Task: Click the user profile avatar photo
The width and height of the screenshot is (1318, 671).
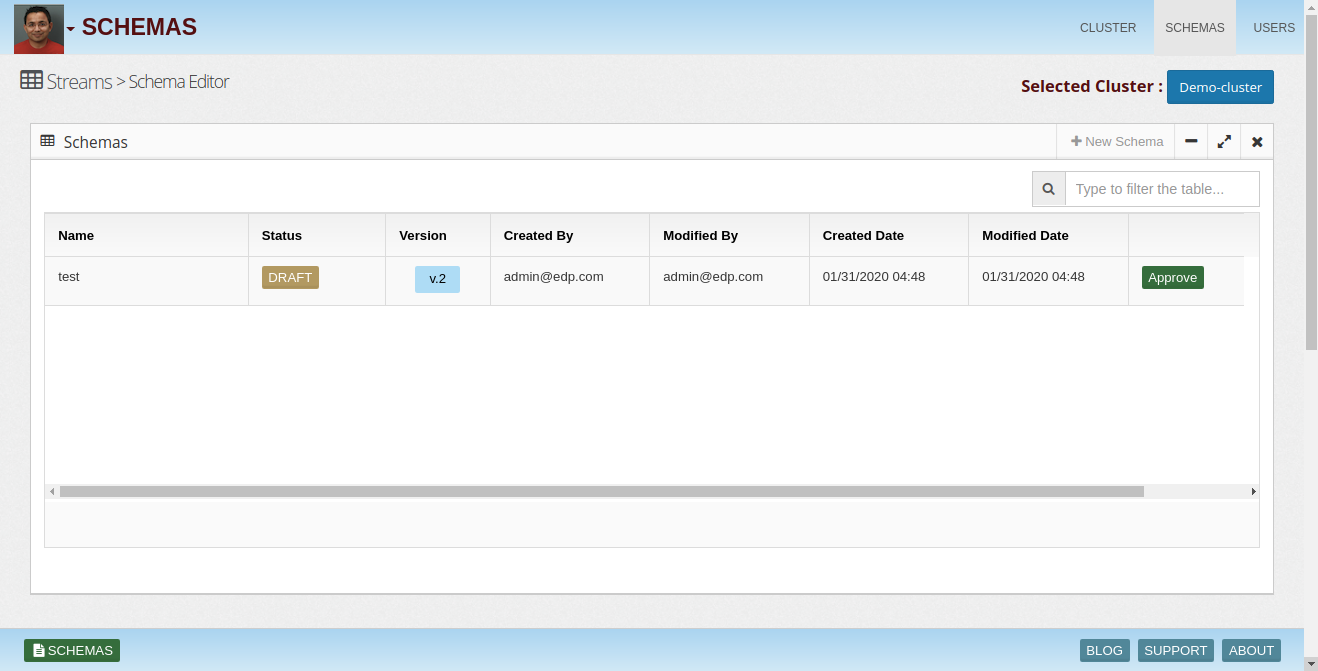Action: [39, 28]
